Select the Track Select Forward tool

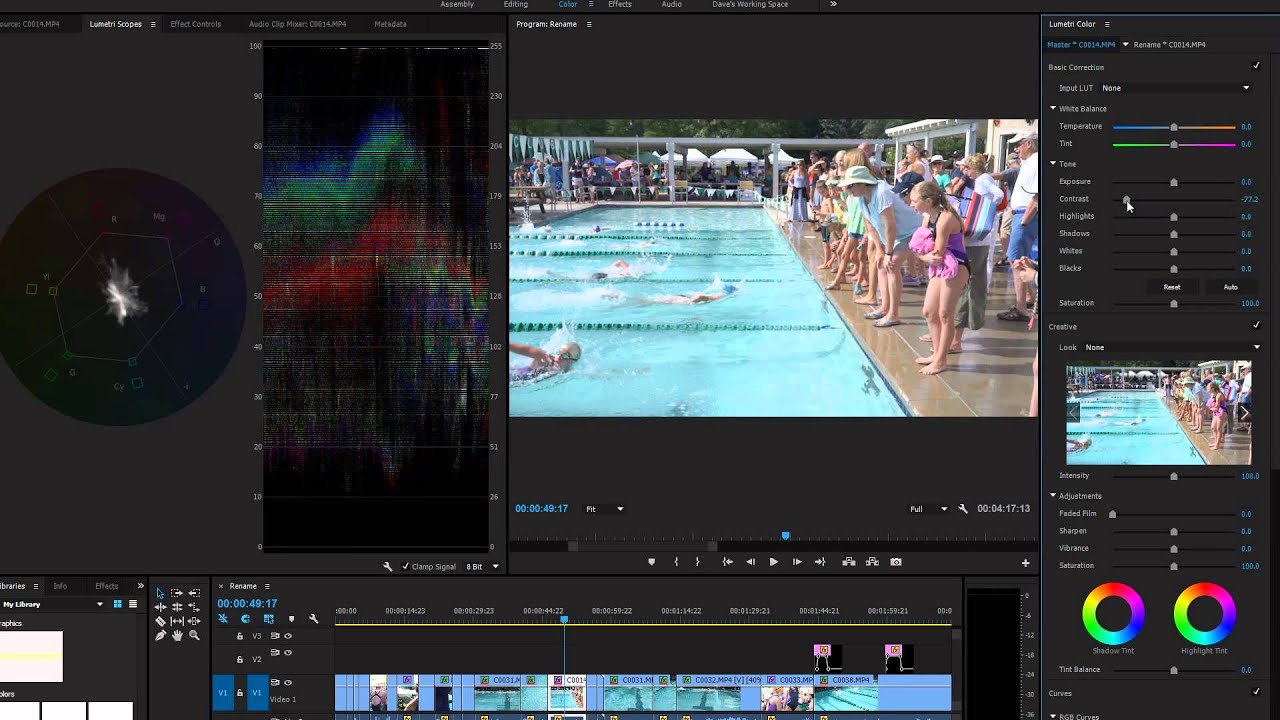point(177,593)
